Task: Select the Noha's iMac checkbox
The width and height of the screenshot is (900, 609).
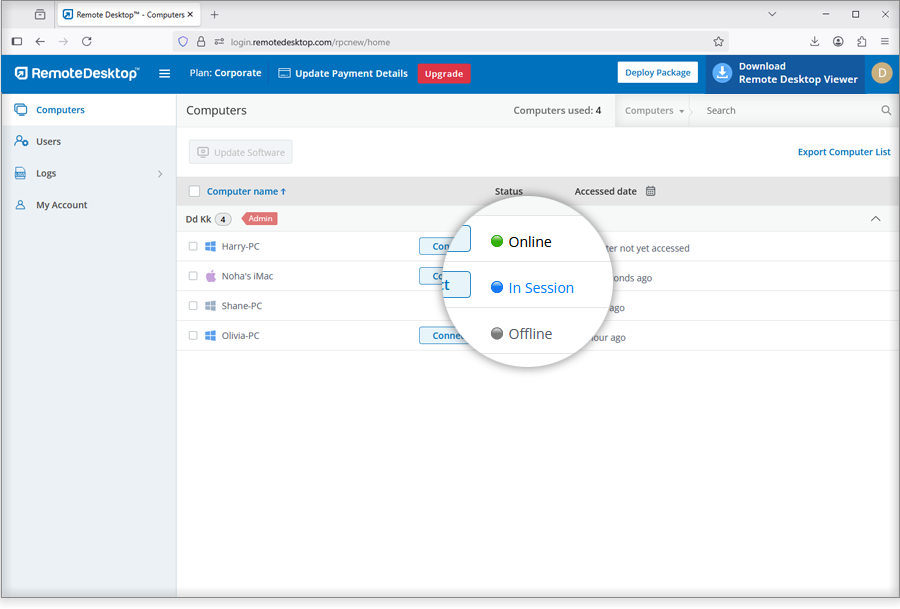Action: click(193, 276)
